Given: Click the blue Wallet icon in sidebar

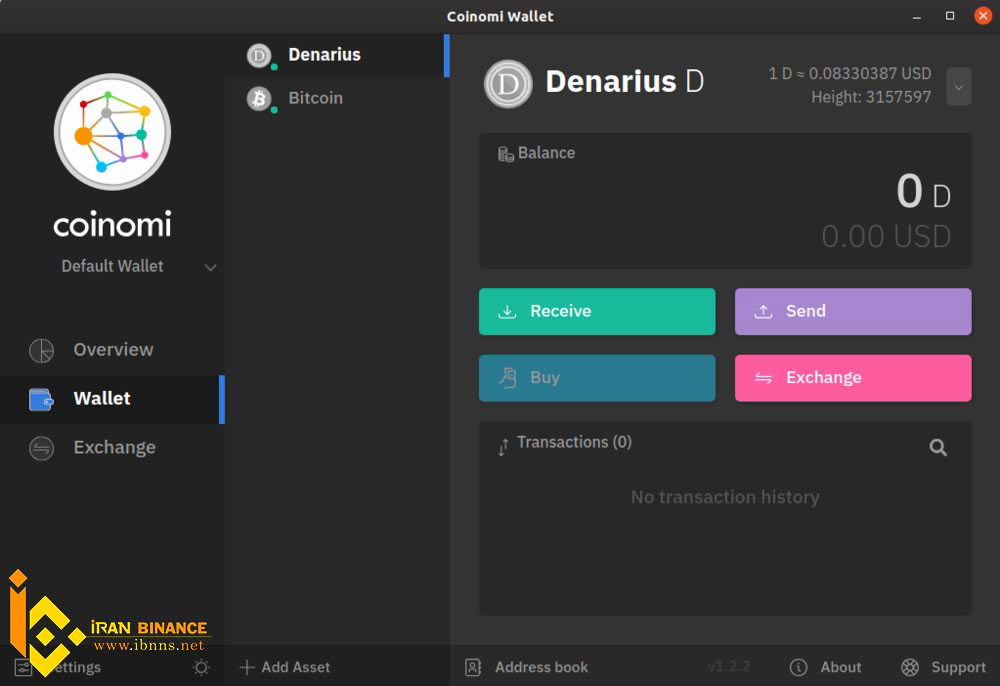Looking at the screenshot, I should (x=41, y=400).
